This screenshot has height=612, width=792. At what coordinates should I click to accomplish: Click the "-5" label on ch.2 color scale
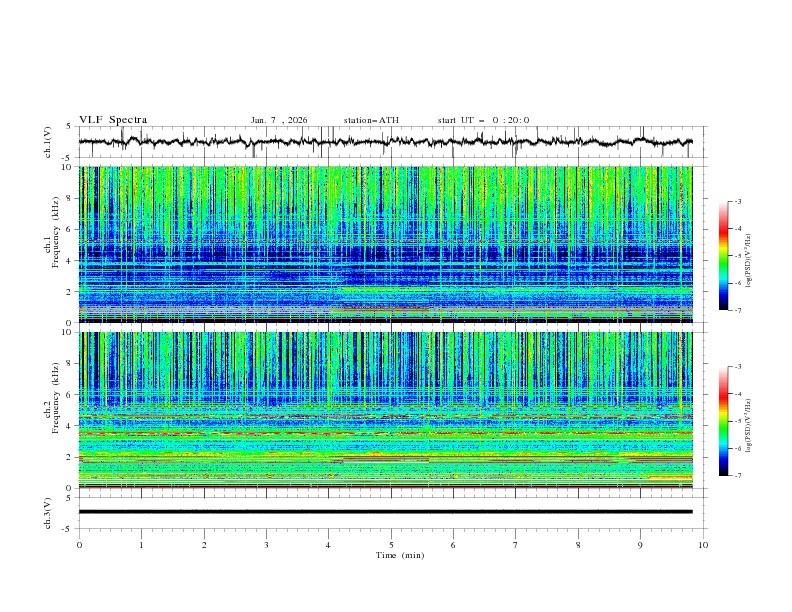[737, 421]
